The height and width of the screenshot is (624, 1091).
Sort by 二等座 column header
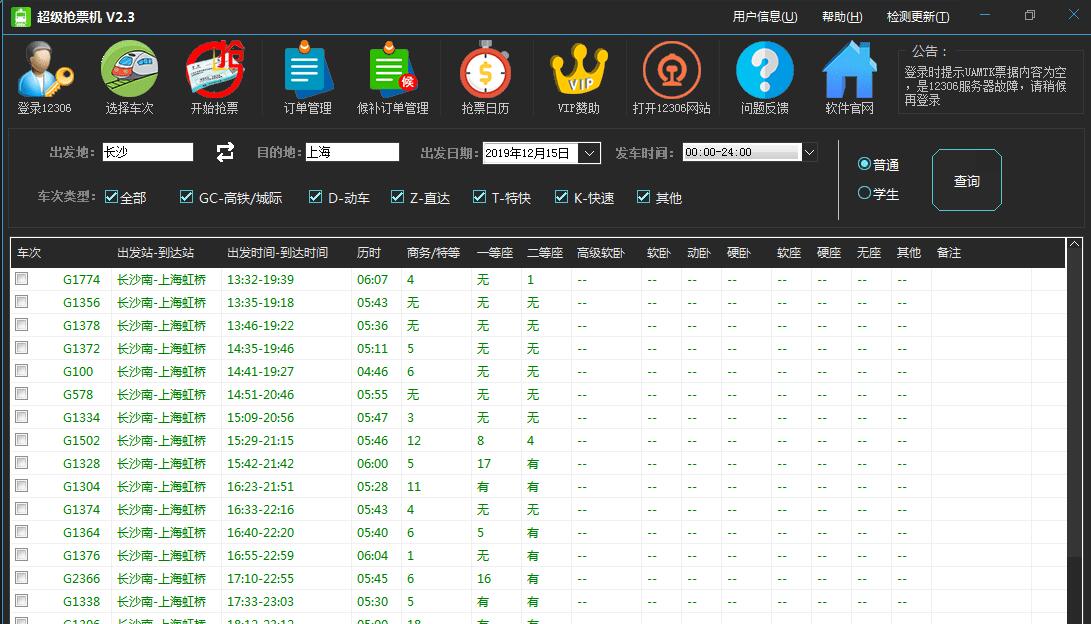coord(545,253)
